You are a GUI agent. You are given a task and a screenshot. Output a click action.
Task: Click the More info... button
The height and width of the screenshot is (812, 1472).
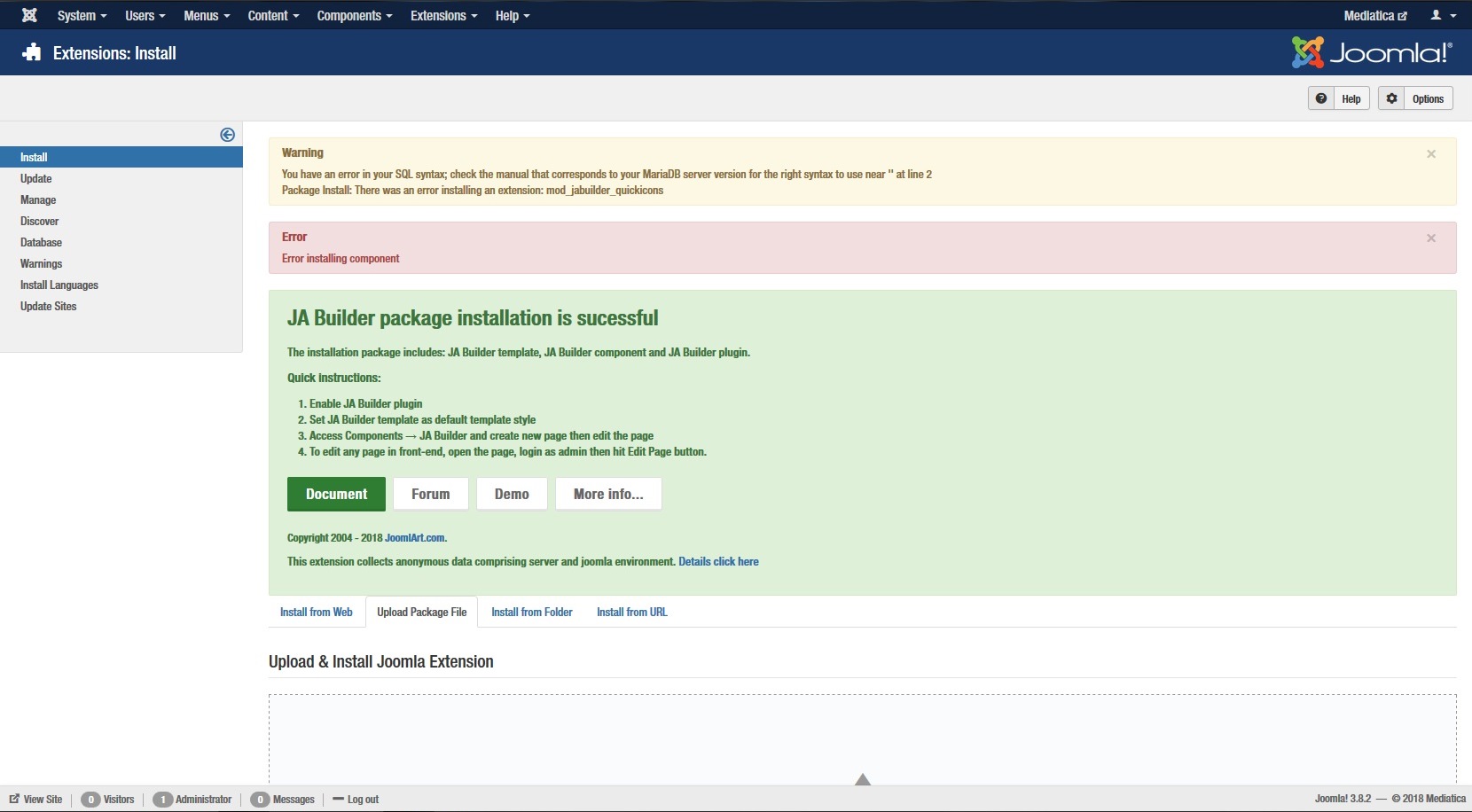[x=608, y=494]
